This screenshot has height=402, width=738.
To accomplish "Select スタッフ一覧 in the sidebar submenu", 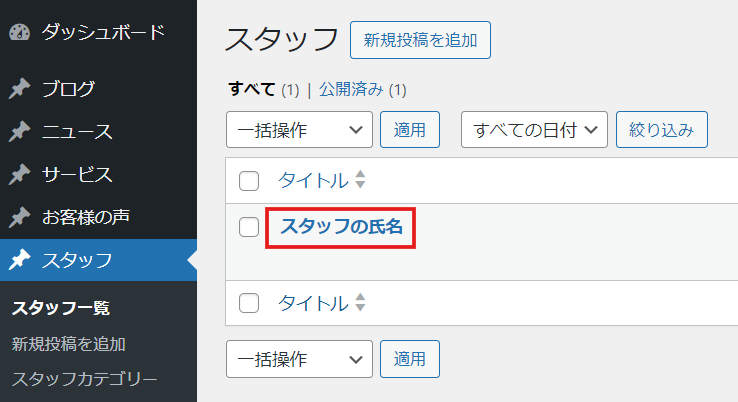I will coord(61,308).
